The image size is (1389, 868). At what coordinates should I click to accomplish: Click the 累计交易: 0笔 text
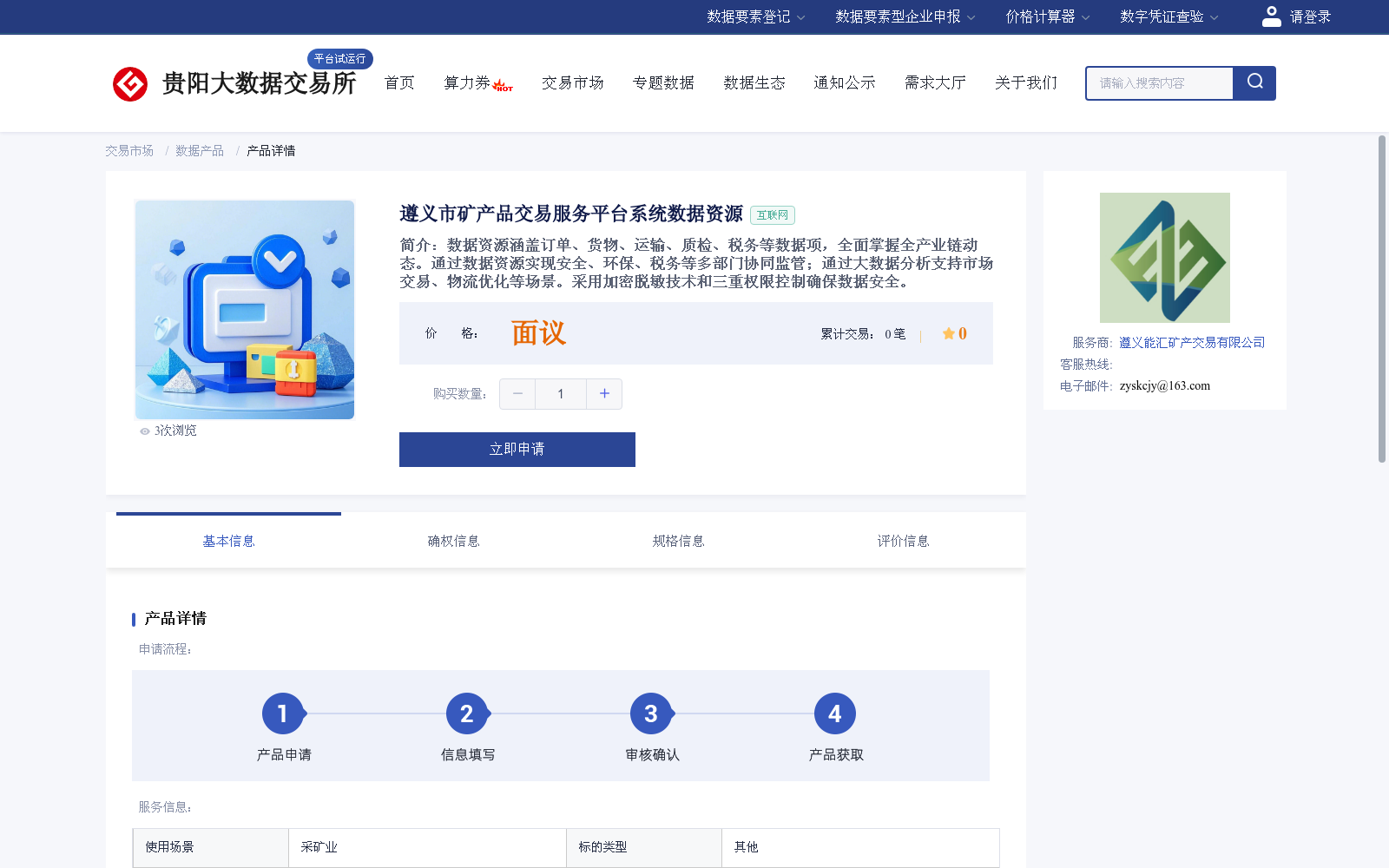863,334
